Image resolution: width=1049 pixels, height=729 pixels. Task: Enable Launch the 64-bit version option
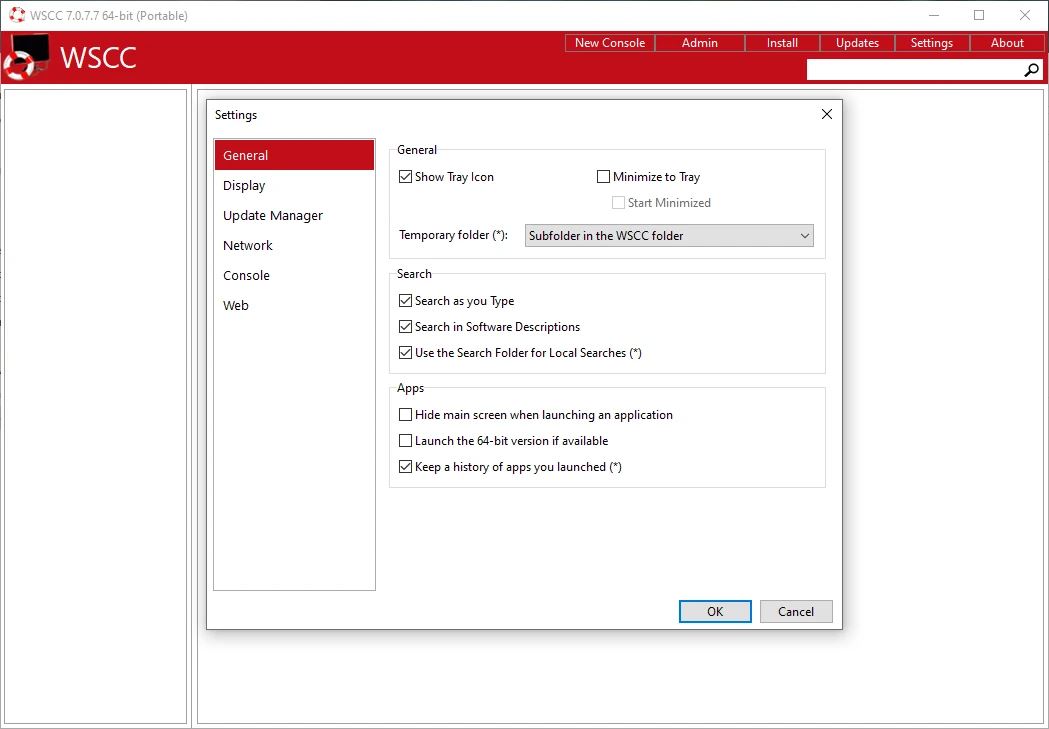coord(406,441)
